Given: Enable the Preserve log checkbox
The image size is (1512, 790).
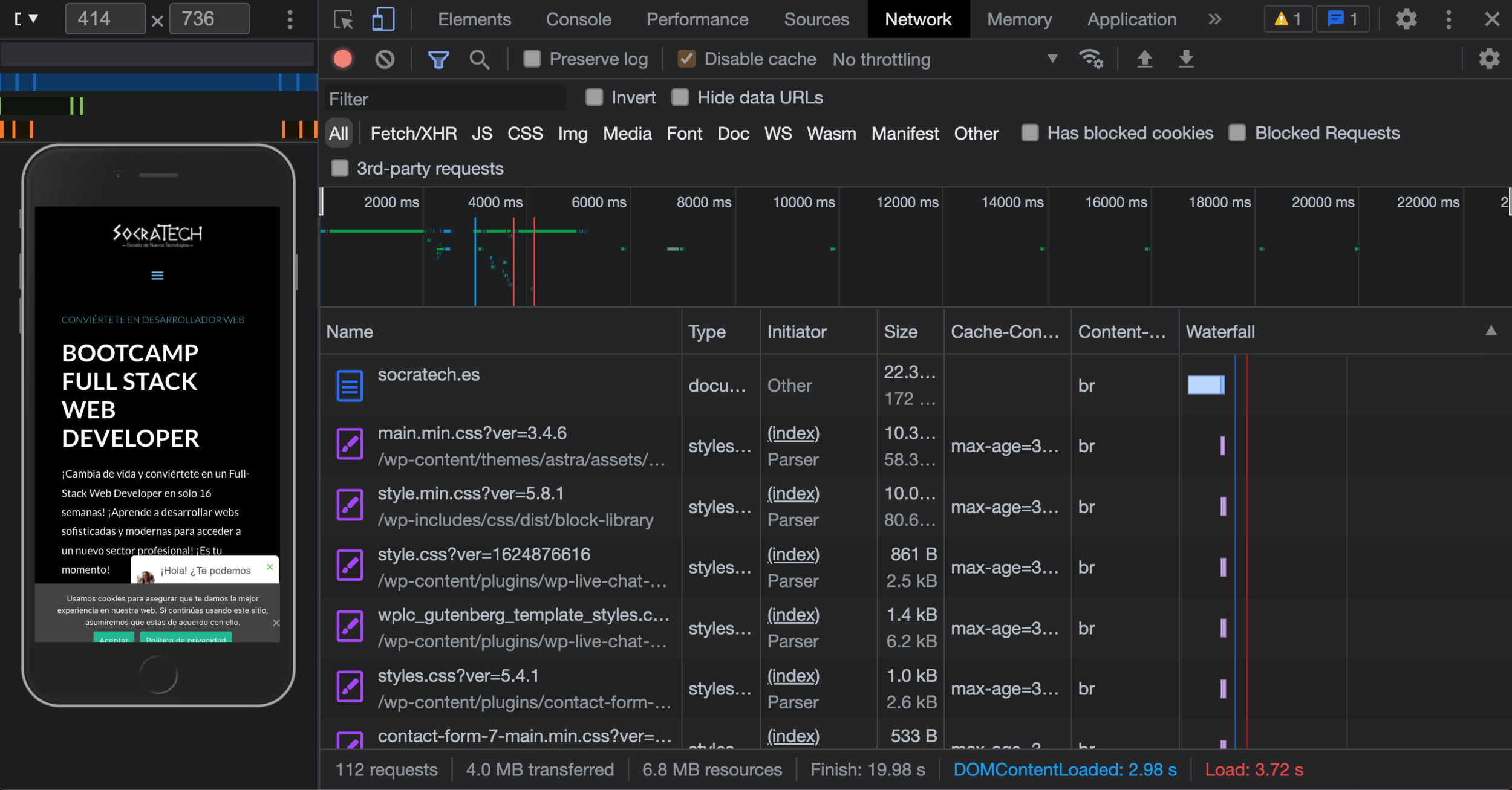Looking at the screenshot, I should (532, 59).
